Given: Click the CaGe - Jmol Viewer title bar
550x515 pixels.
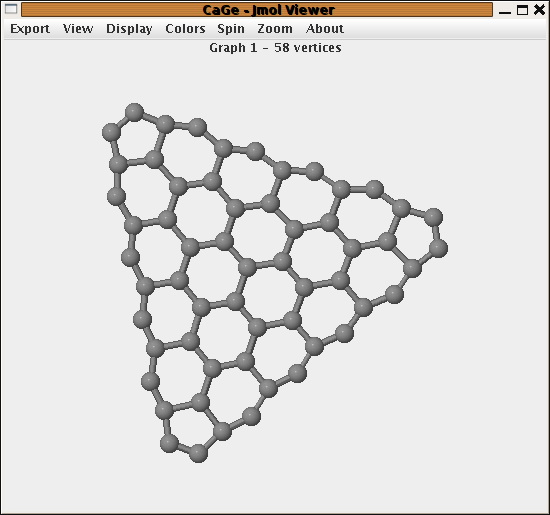Looking at the screenshot, I should [x=257, y=10].
